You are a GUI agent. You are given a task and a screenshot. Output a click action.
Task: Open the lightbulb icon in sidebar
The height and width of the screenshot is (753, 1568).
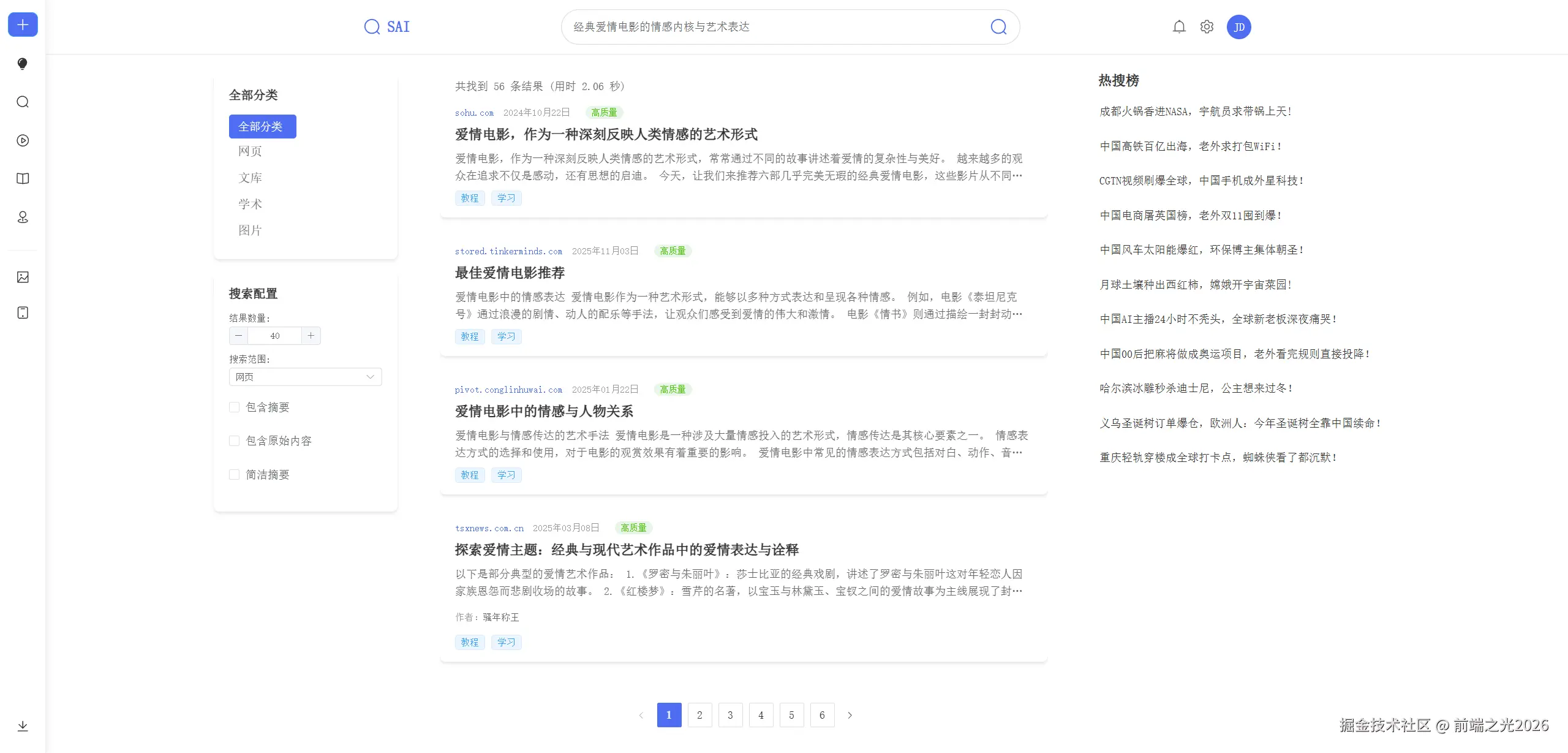(23, 64)
